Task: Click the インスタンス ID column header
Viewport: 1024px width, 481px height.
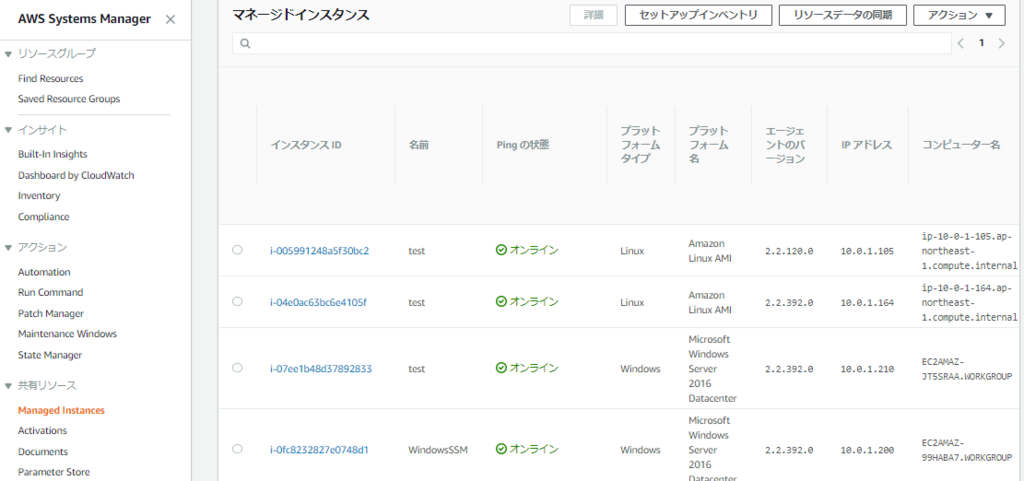Action: (306, 145)
